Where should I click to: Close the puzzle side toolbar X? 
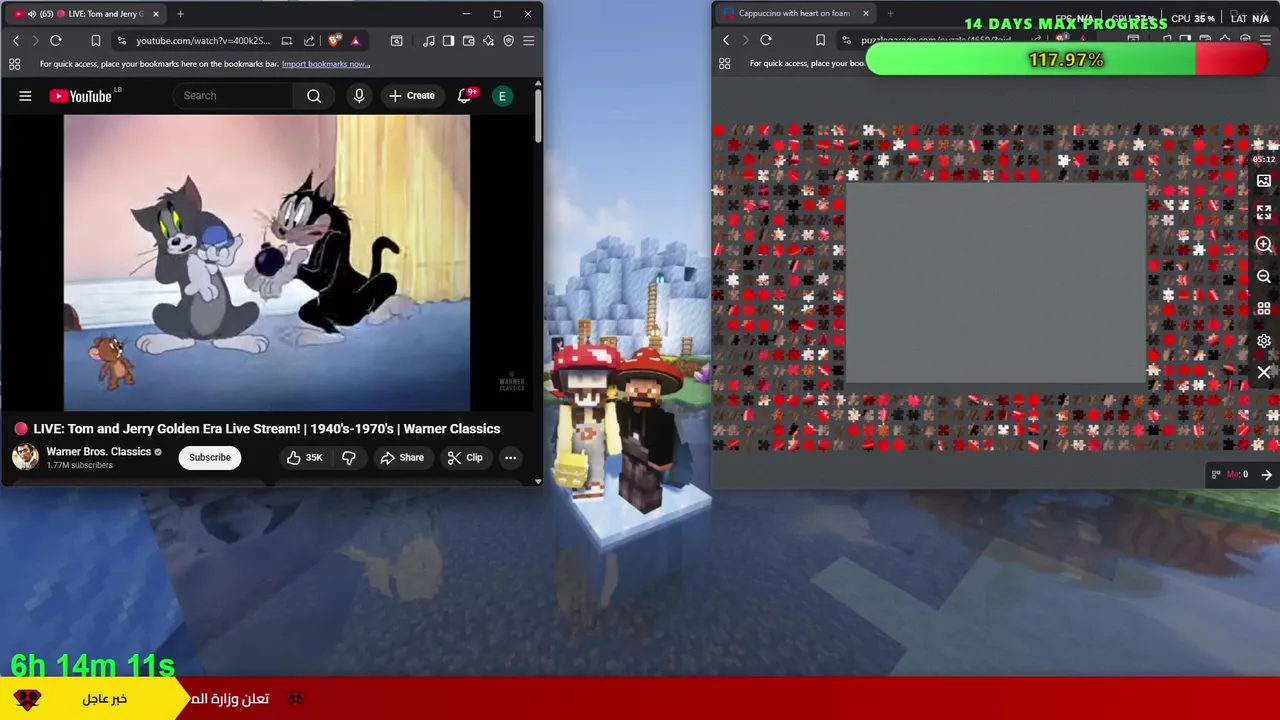[x=1264, y=373]
